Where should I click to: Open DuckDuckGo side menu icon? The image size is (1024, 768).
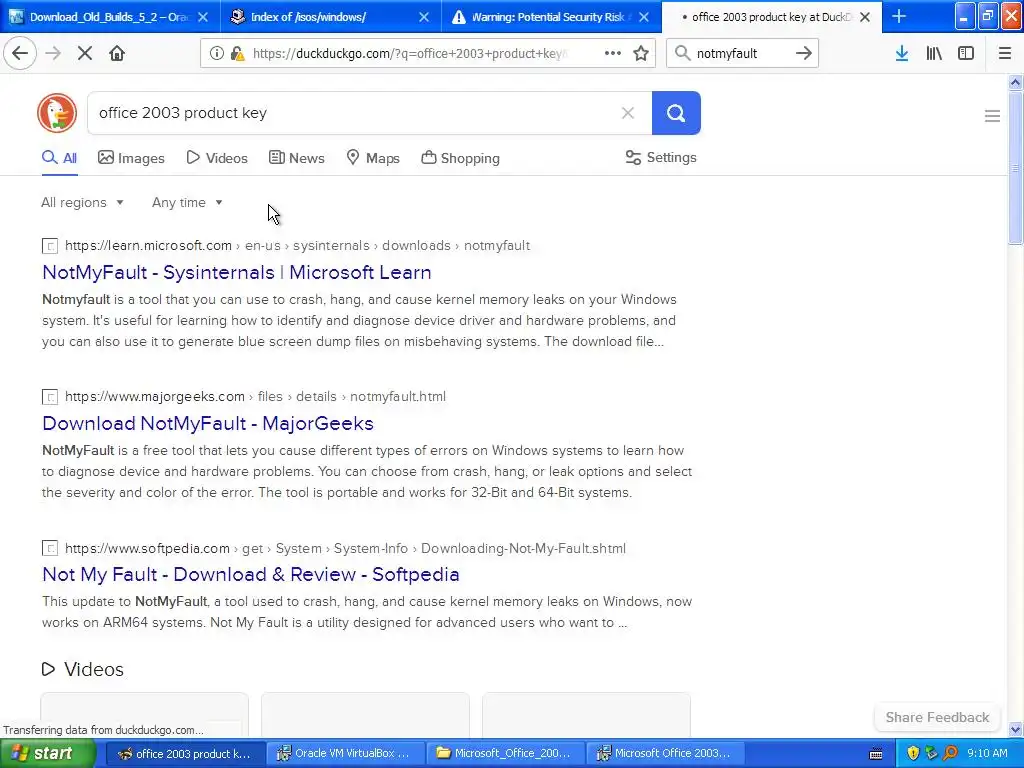[x=992, y=116]
